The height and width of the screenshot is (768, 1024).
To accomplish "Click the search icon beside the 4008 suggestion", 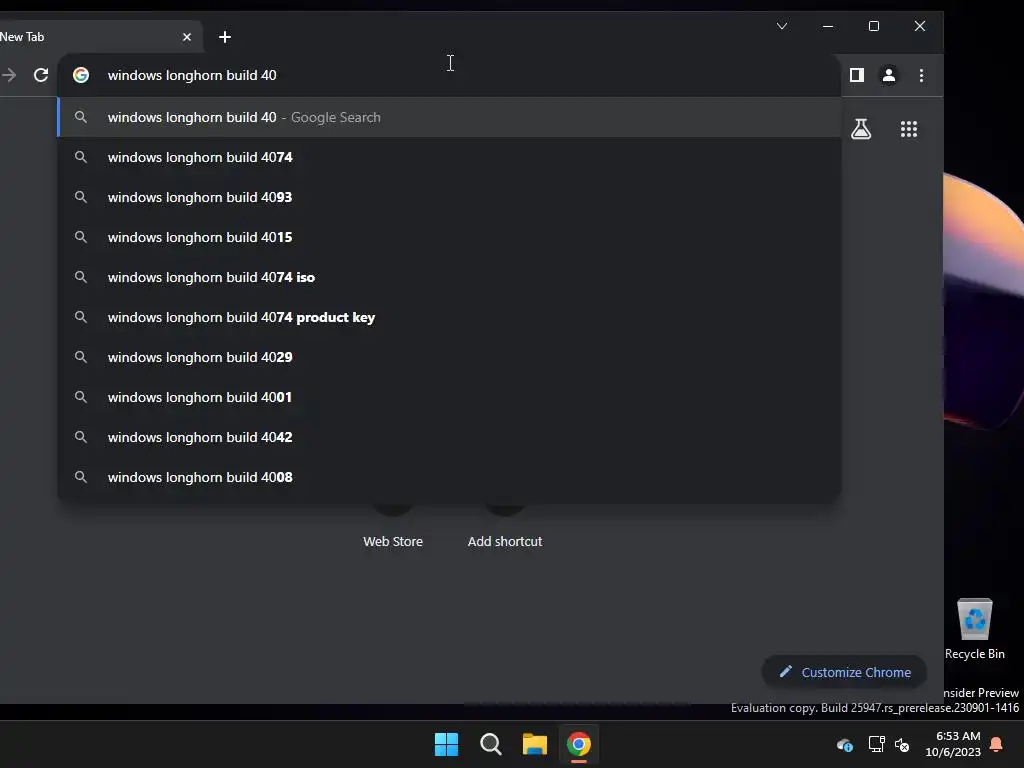I will 81,477.
